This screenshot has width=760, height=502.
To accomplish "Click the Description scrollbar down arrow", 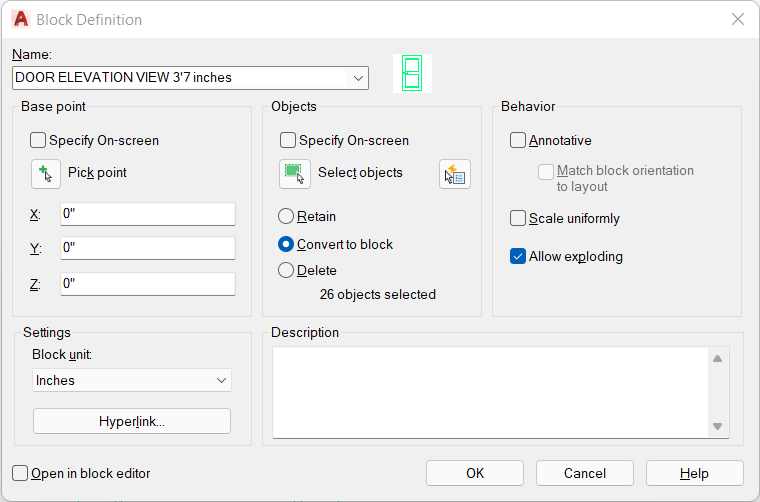I will (718, 426).
